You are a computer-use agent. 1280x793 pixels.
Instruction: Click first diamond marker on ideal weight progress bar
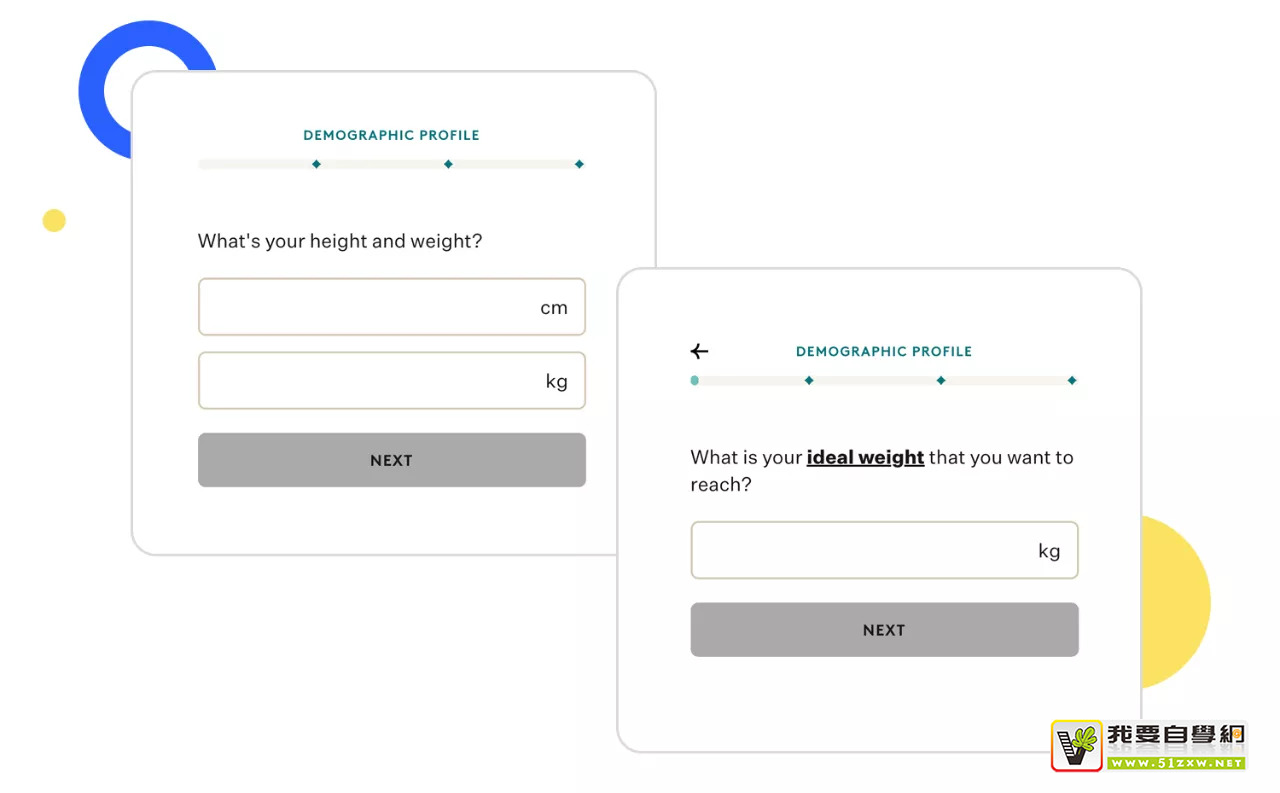809,381
